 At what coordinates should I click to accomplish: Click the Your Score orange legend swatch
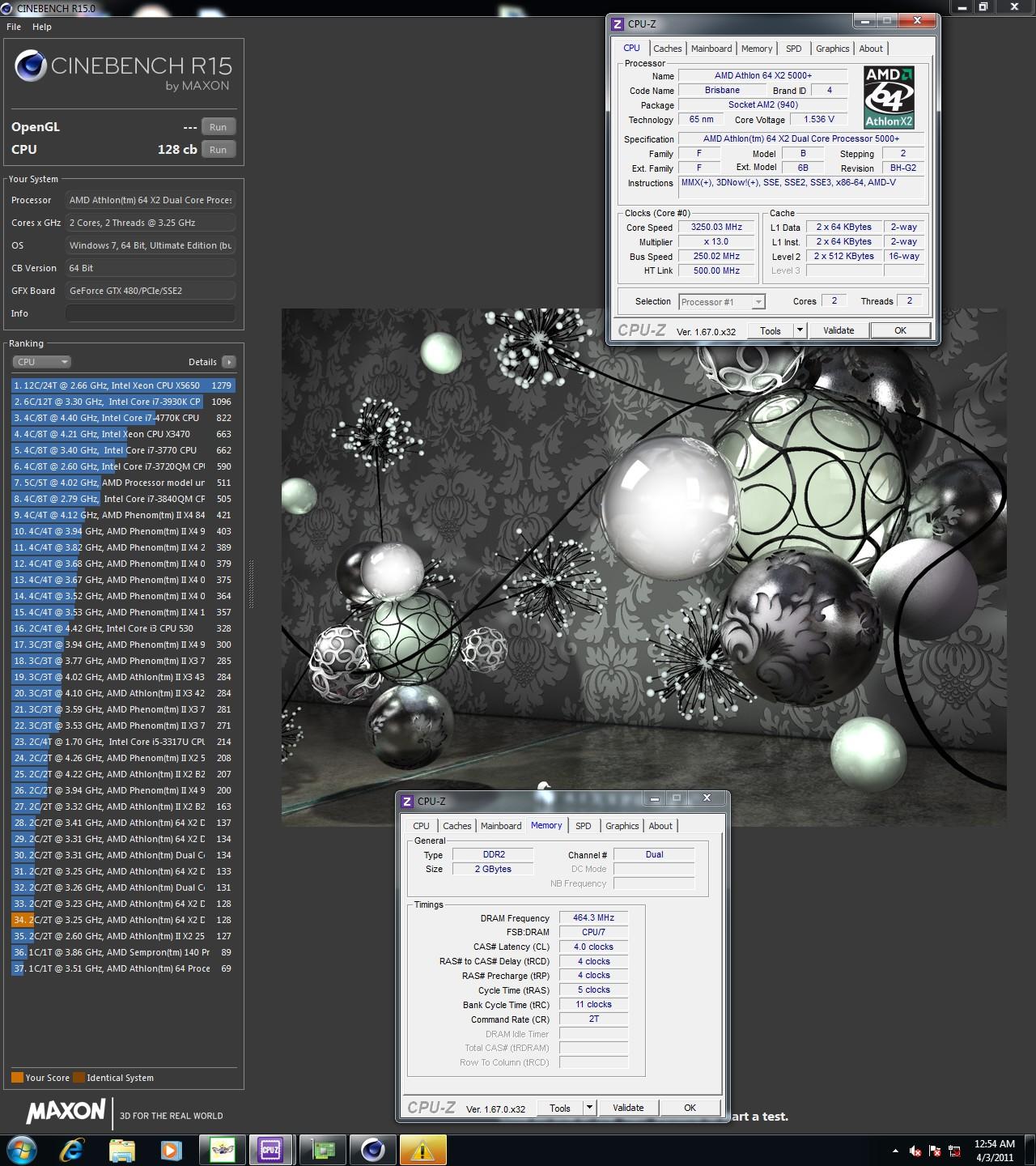point(17,1078)
